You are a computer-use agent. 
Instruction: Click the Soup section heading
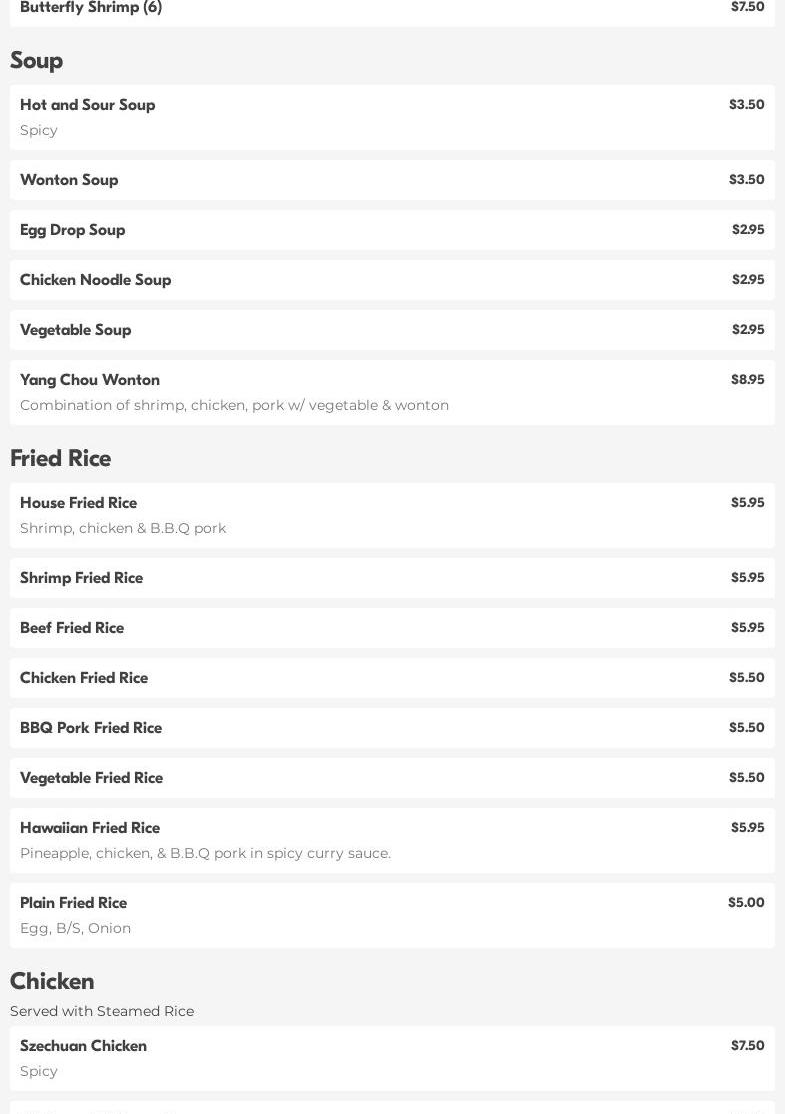pyautogui.click(x=37, y=61)
